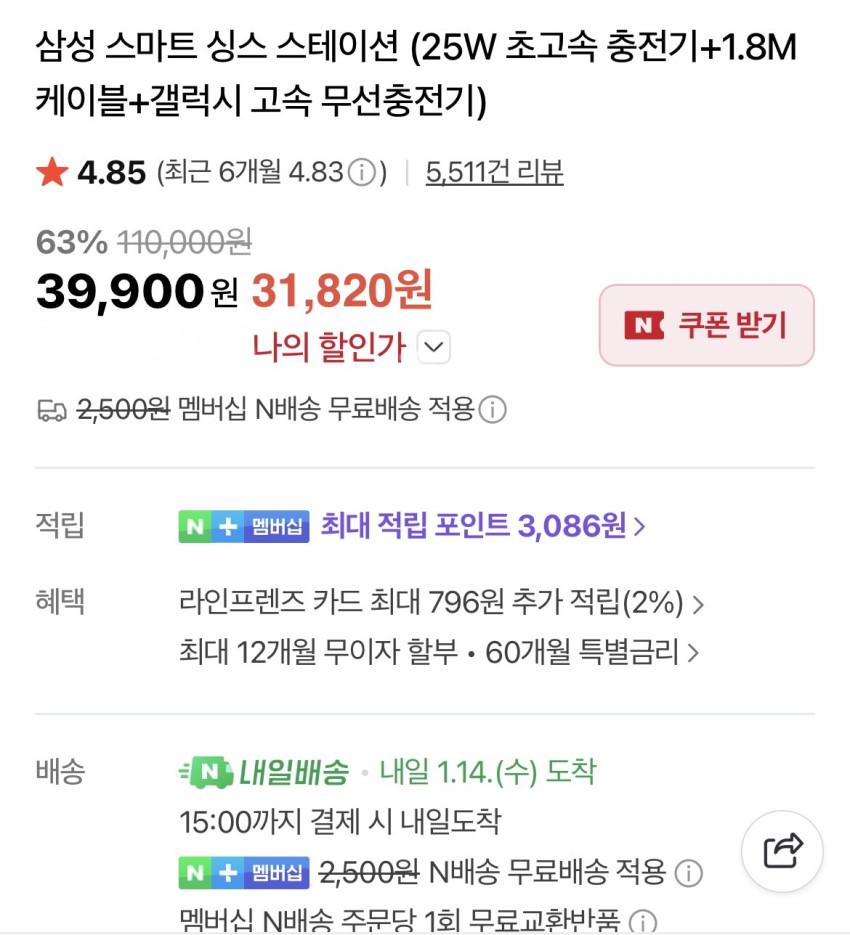The height and width of the screenshot is (935, 850).
Task: Open the 5,511건 리뷰 link
Action: click(494, 173)
